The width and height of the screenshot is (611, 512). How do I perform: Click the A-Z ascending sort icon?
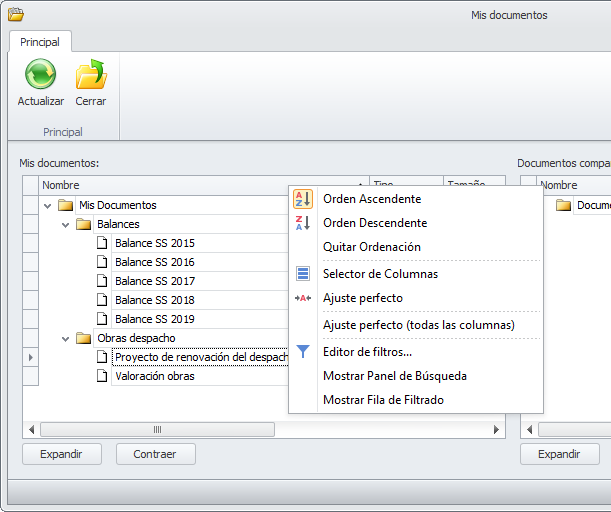click(303, 199)
